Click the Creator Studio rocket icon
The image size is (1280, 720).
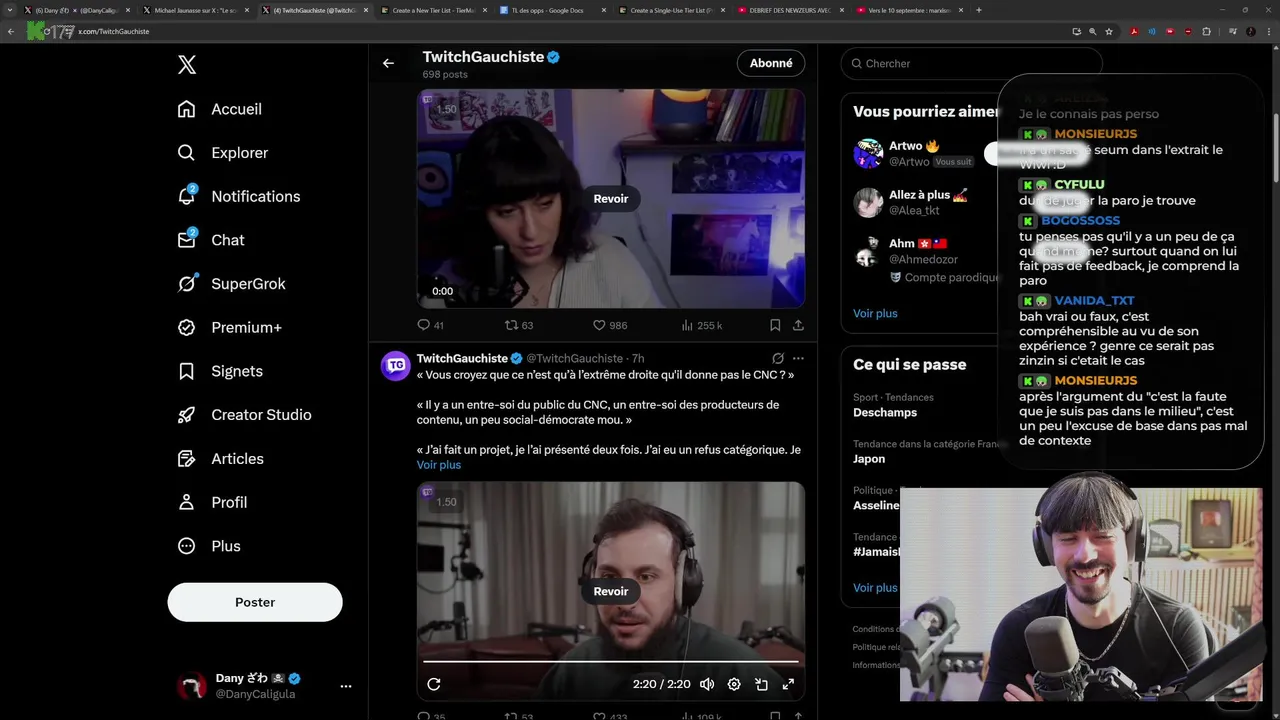pos(186,415)
